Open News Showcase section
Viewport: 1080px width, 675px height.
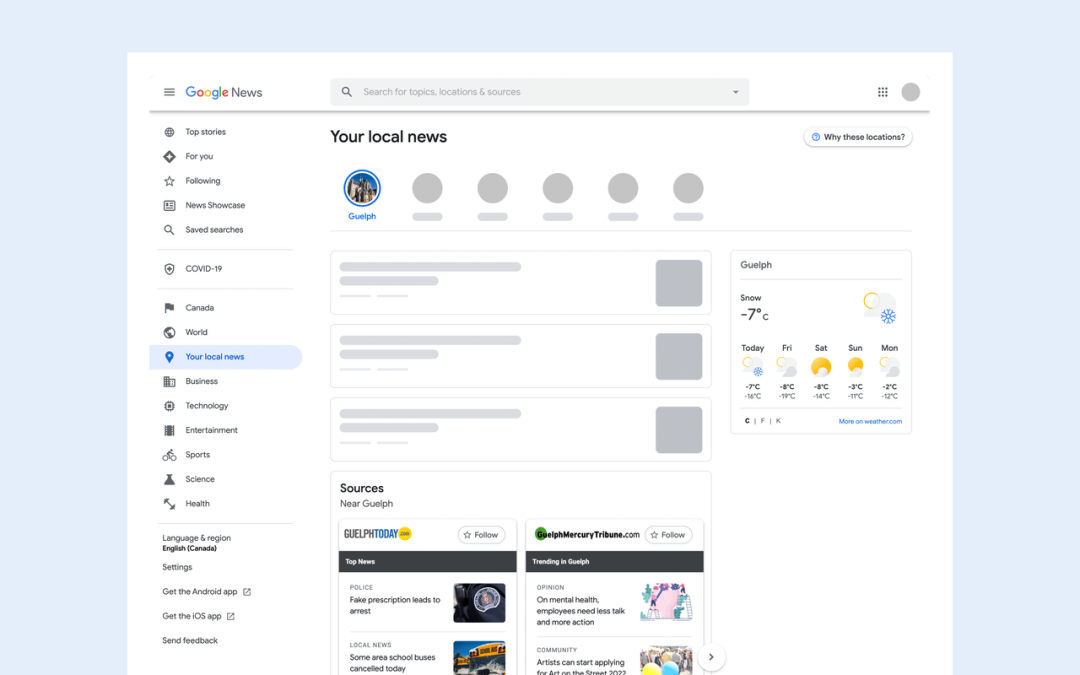215,205
